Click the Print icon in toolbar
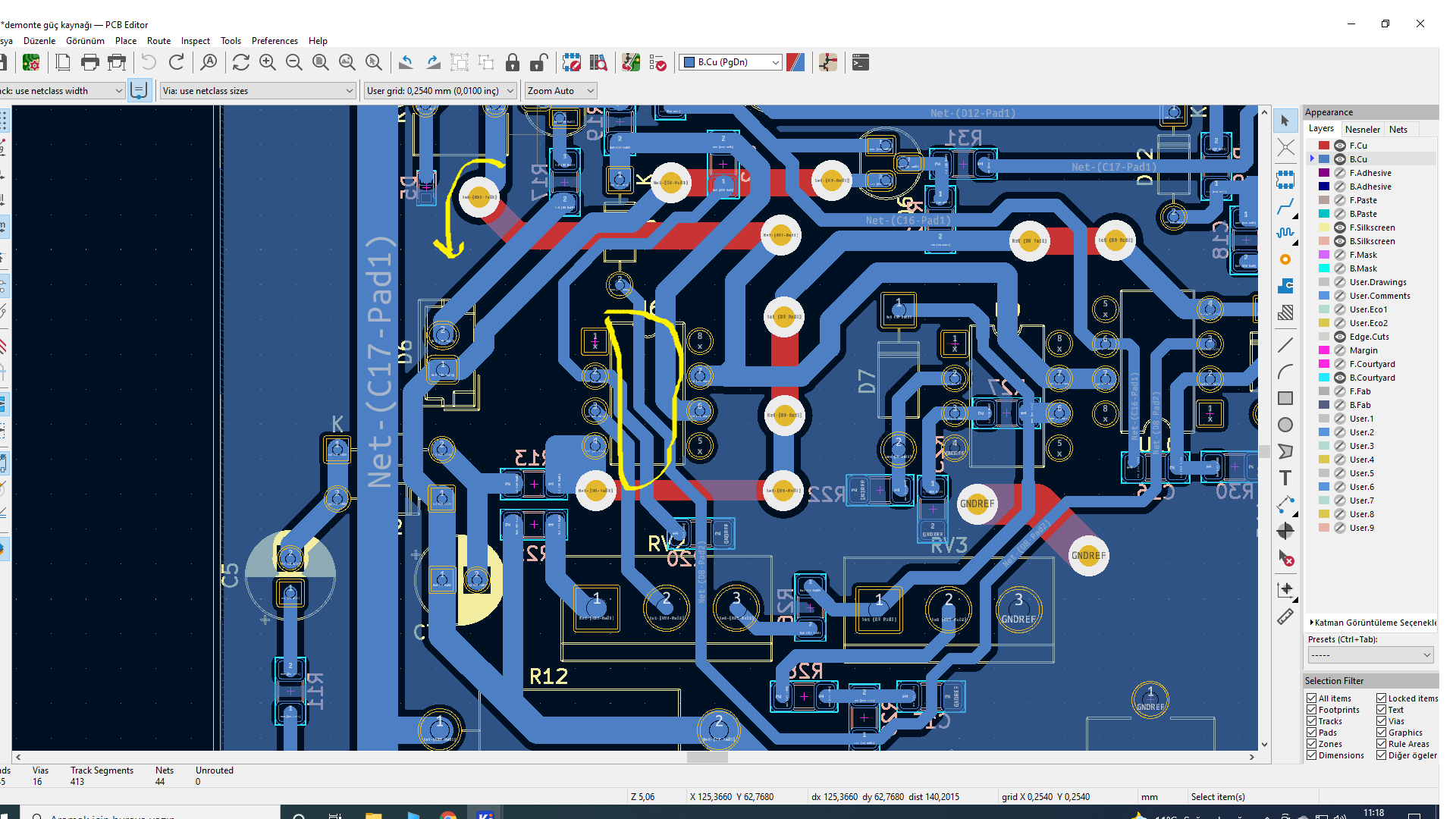 tap(89, 63)
